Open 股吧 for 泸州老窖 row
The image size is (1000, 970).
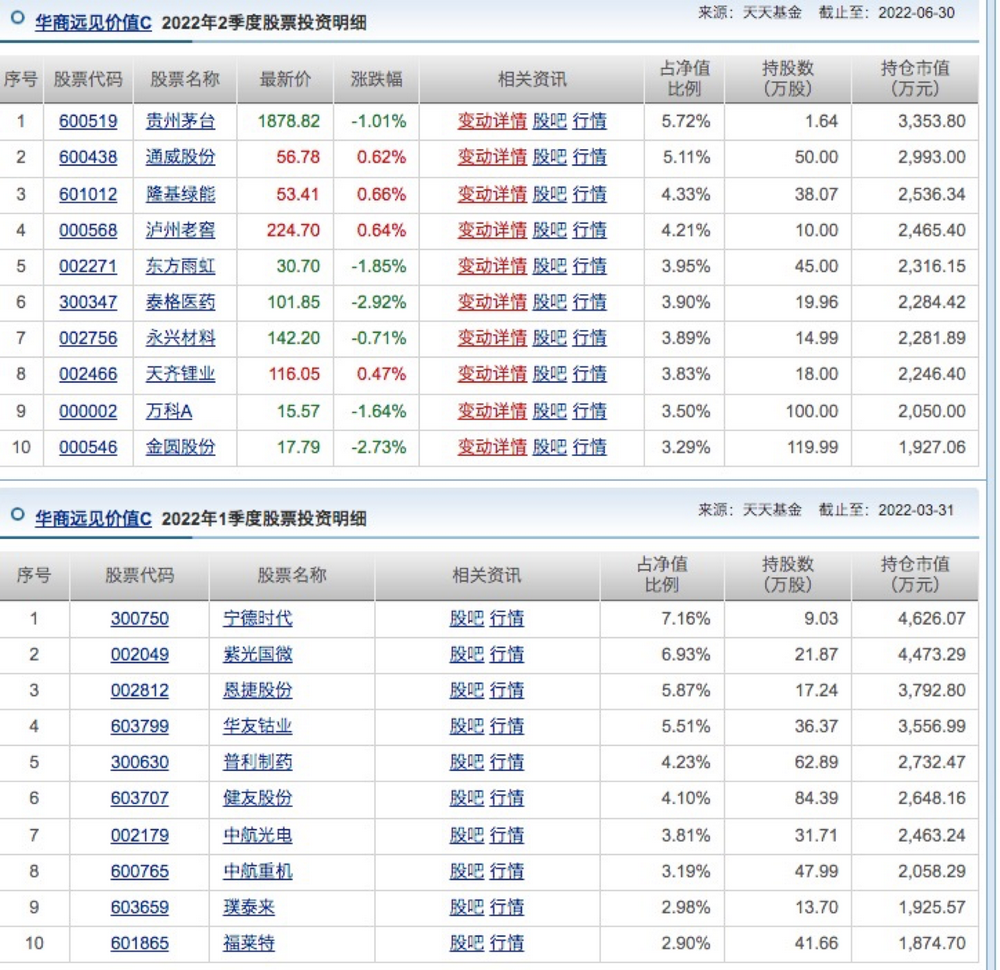point(549,230)
